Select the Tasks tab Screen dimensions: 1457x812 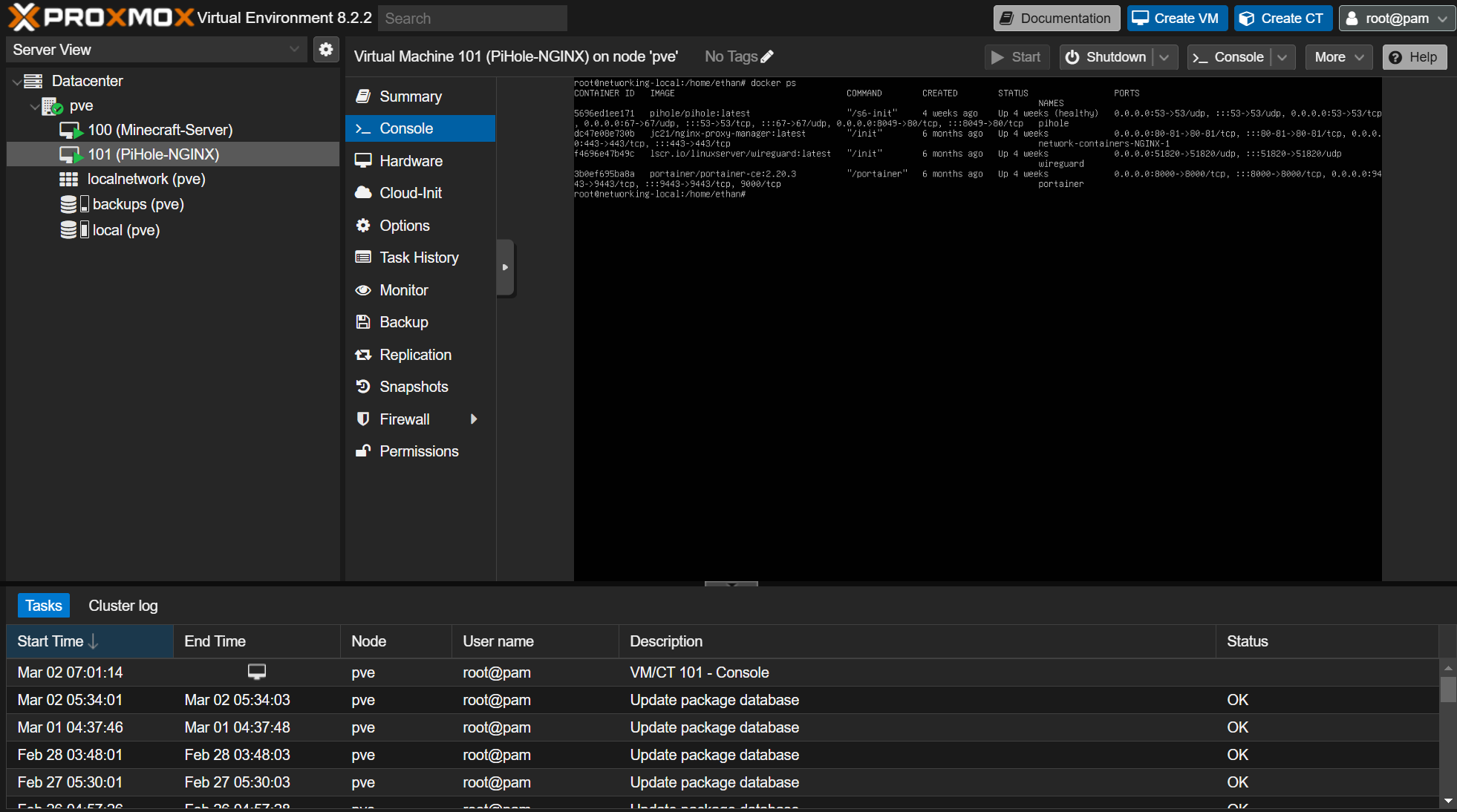click(x=43, y=605)
